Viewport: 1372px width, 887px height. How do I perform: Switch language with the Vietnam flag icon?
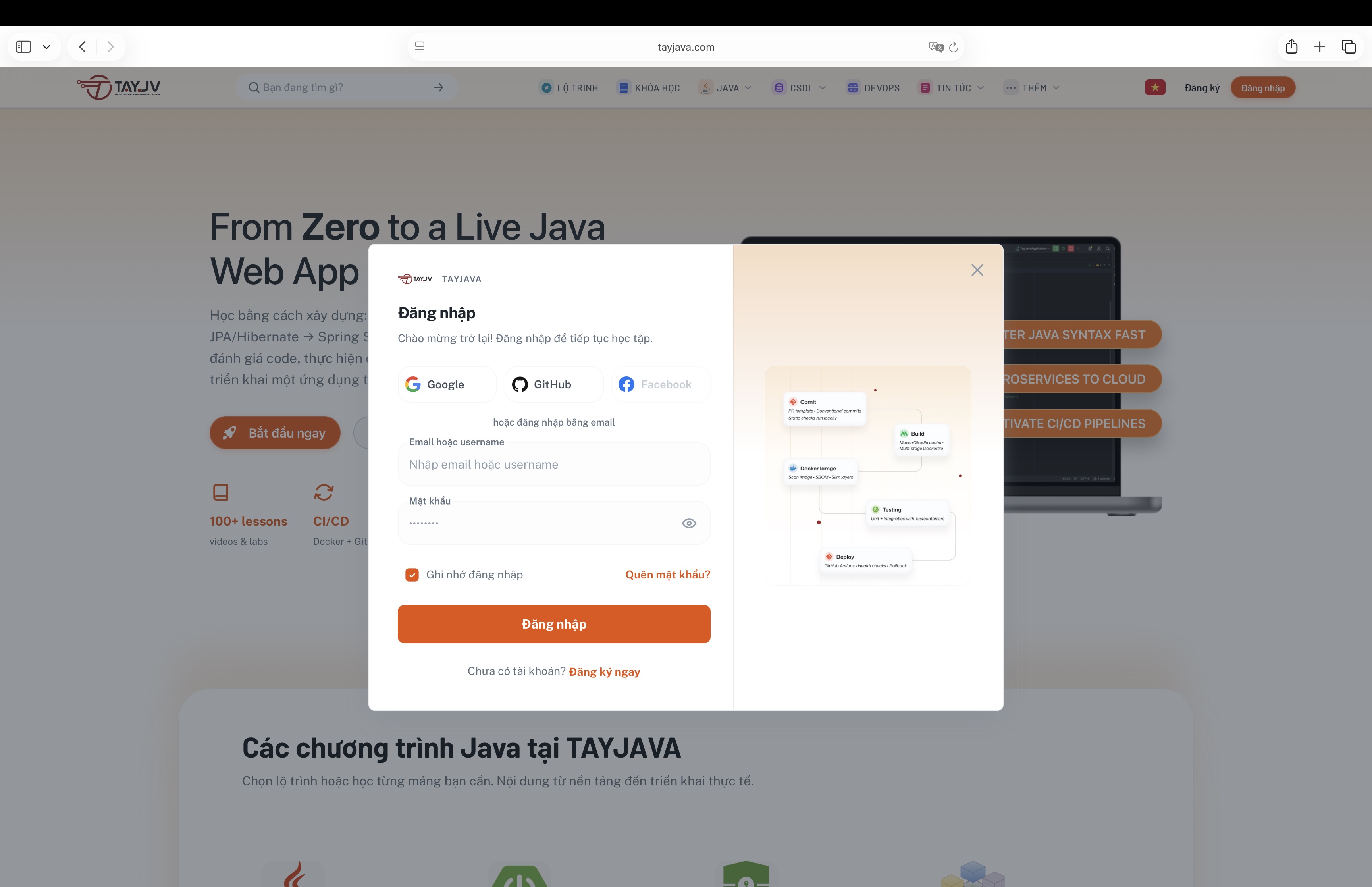1155,87
